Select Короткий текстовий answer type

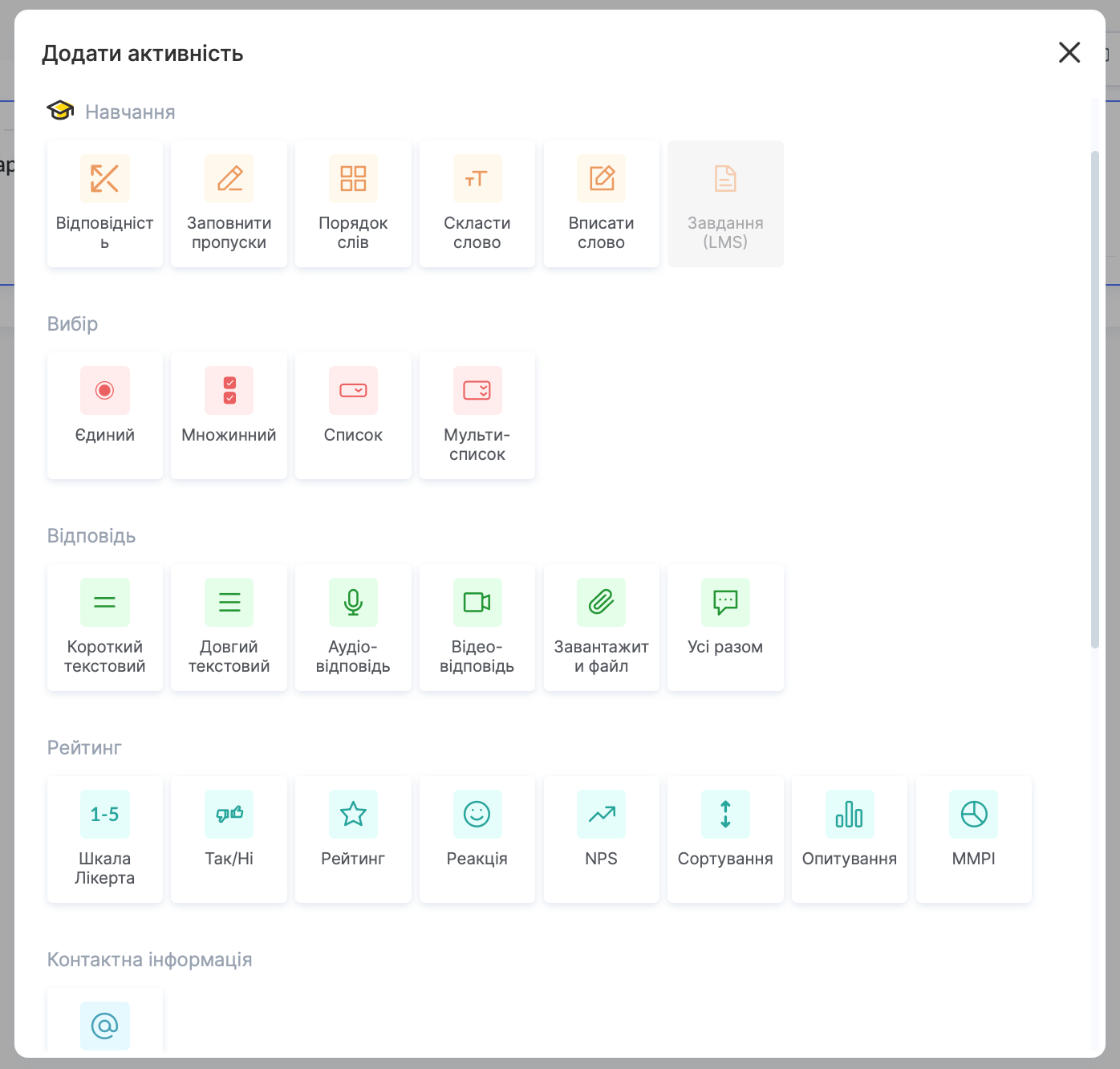pyautogui.click(x=104, y=627)
